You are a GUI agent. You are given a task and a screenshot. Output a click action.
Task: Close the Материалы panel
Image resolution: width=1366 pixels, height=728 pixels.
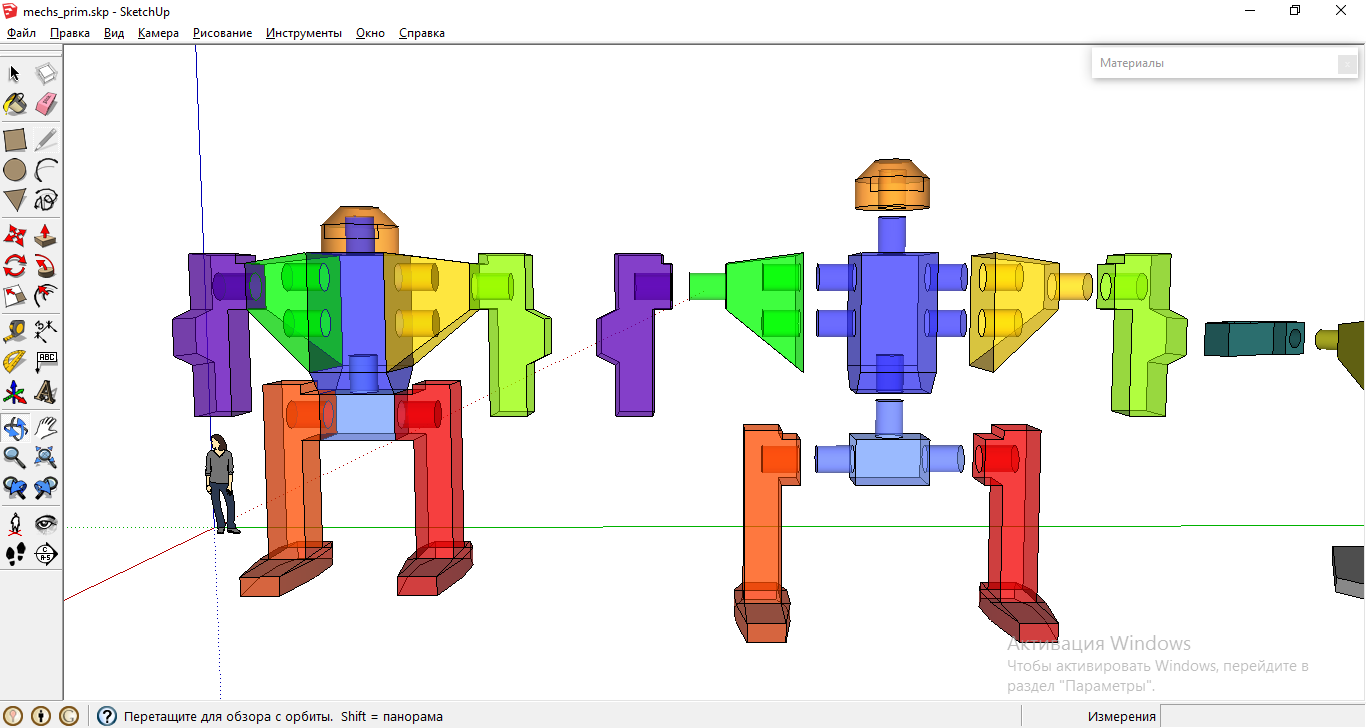tap(1347, 64)
